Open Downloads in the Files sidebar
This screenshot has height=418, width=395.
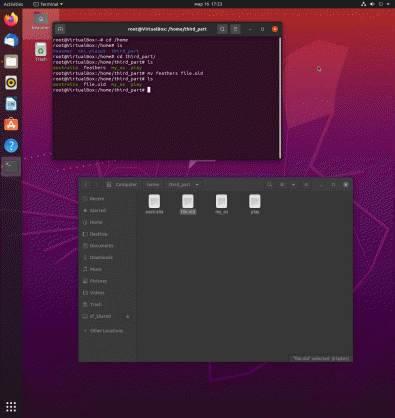tap(107, 257)
